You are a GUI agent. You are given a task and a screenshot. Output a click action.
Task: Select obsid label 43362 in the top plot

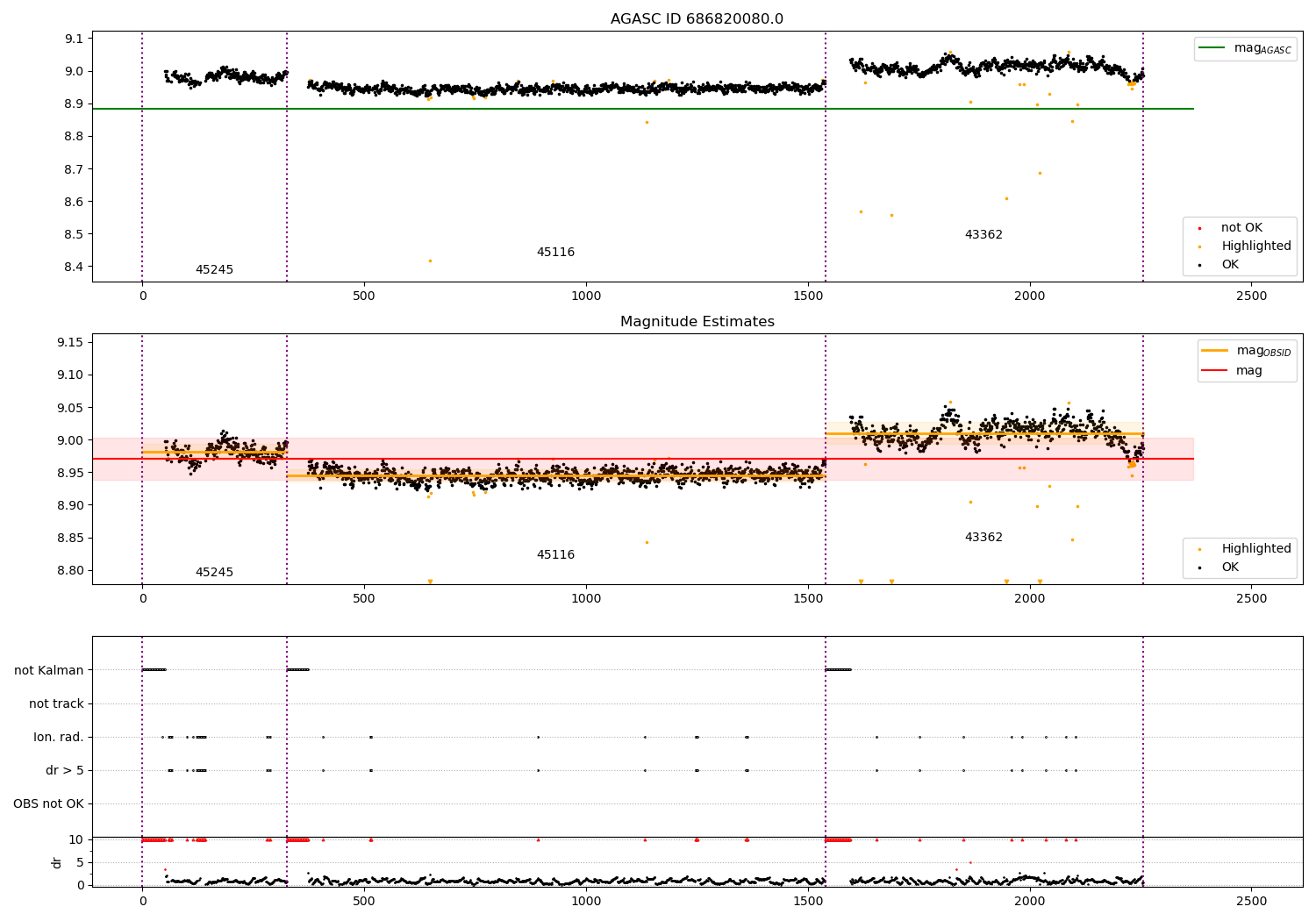click(983, 235)
